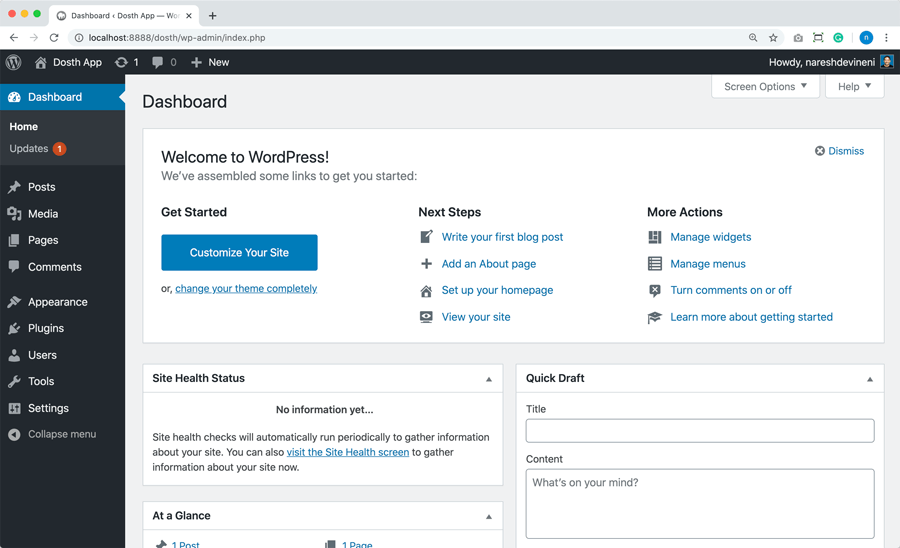Screen dimensions: 900x548
Task: Click the Manage menus link
Action: pyautogui.click(x=708, y=264)
